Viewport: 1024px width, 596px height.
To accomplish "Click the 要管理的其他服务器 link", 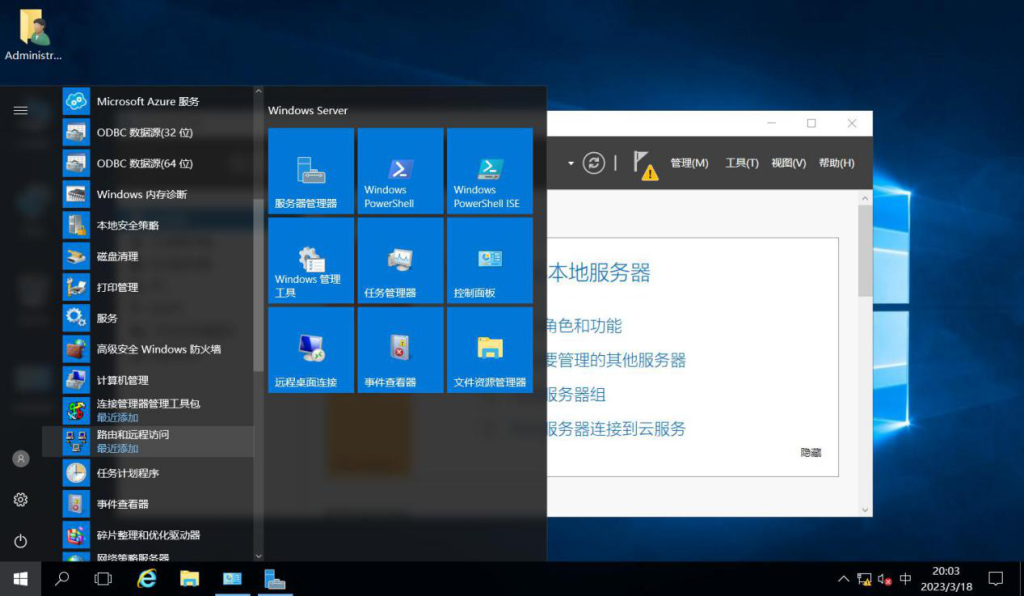I will coord(616,360).
